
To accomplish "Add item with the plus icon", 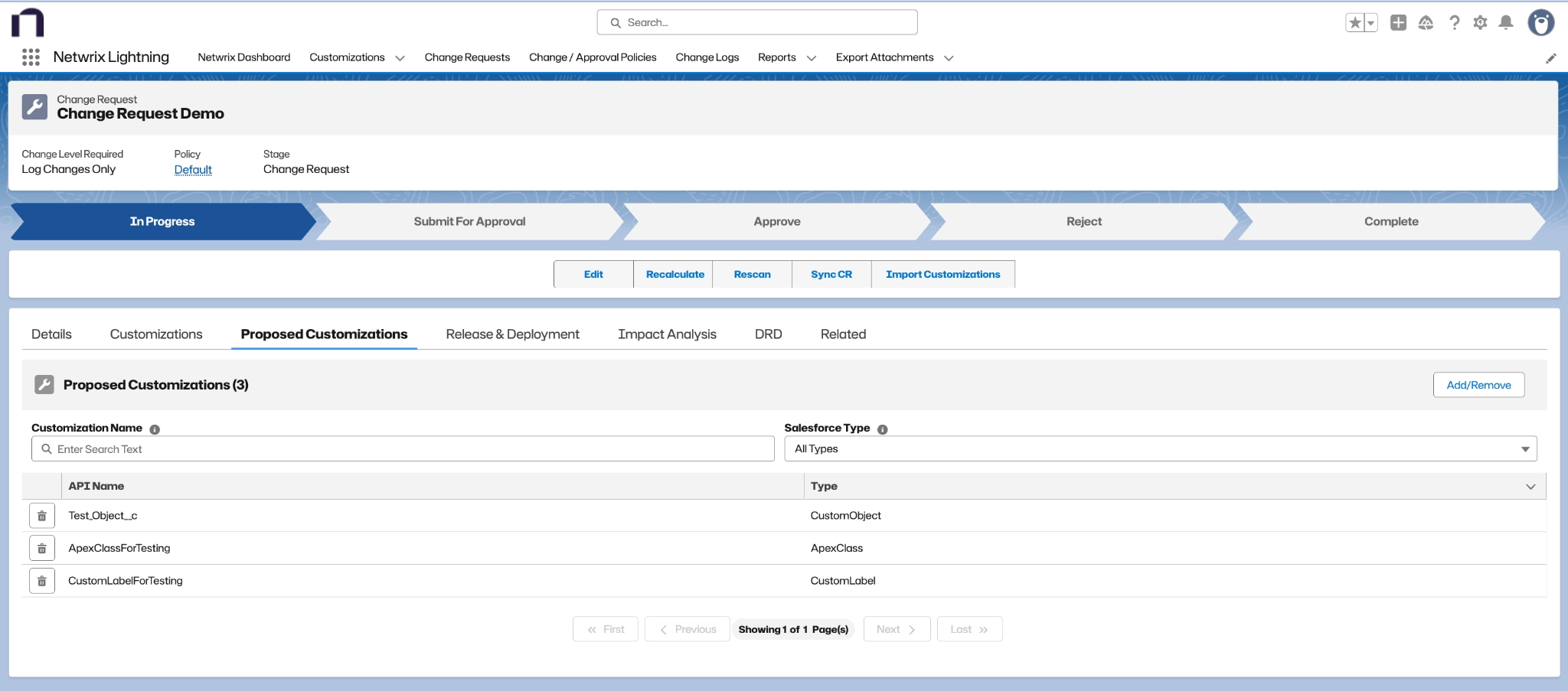I will tap(1398, 22).
